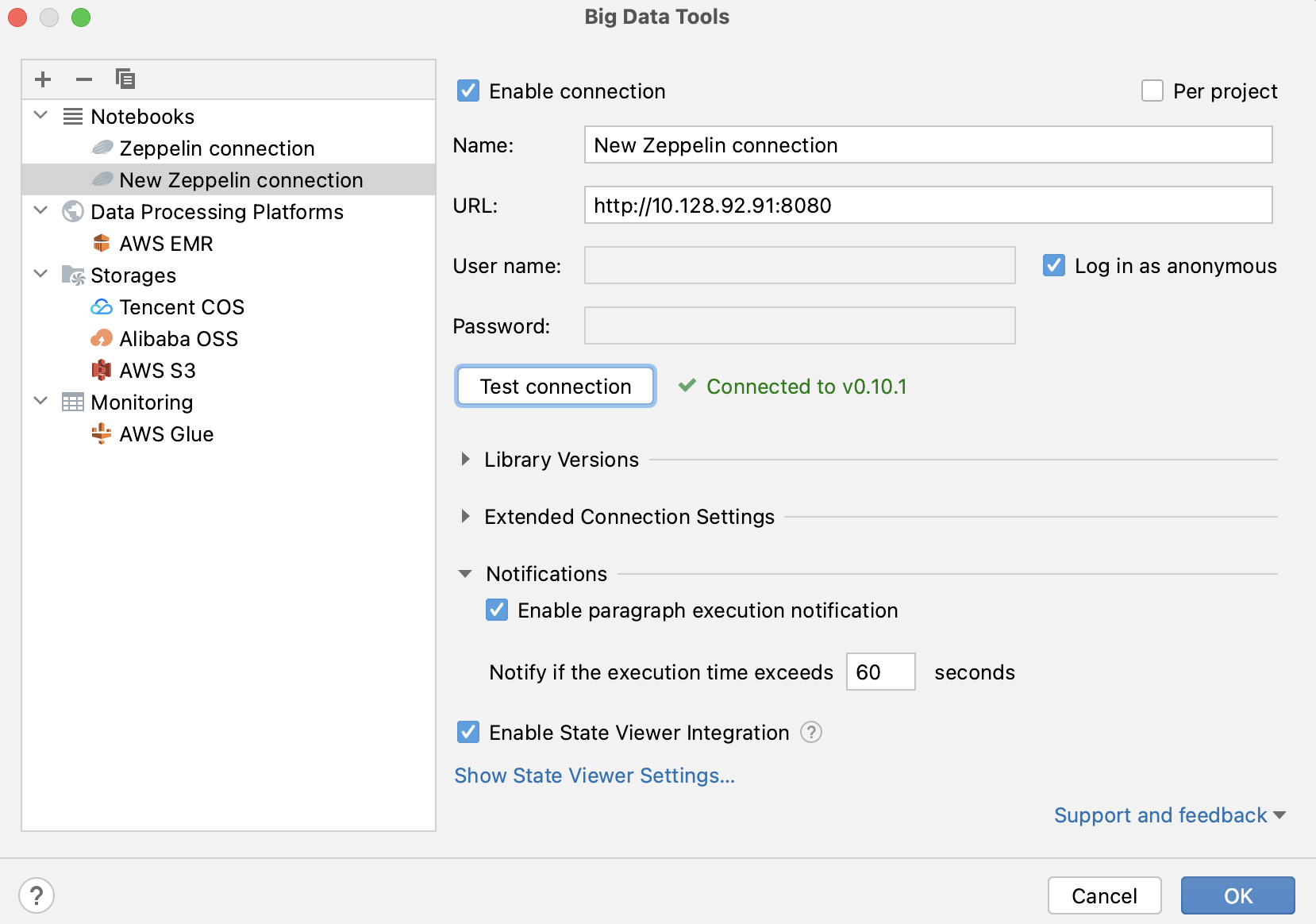
Task: Collapse the Monitoring tree node
Action: [41, 402]
